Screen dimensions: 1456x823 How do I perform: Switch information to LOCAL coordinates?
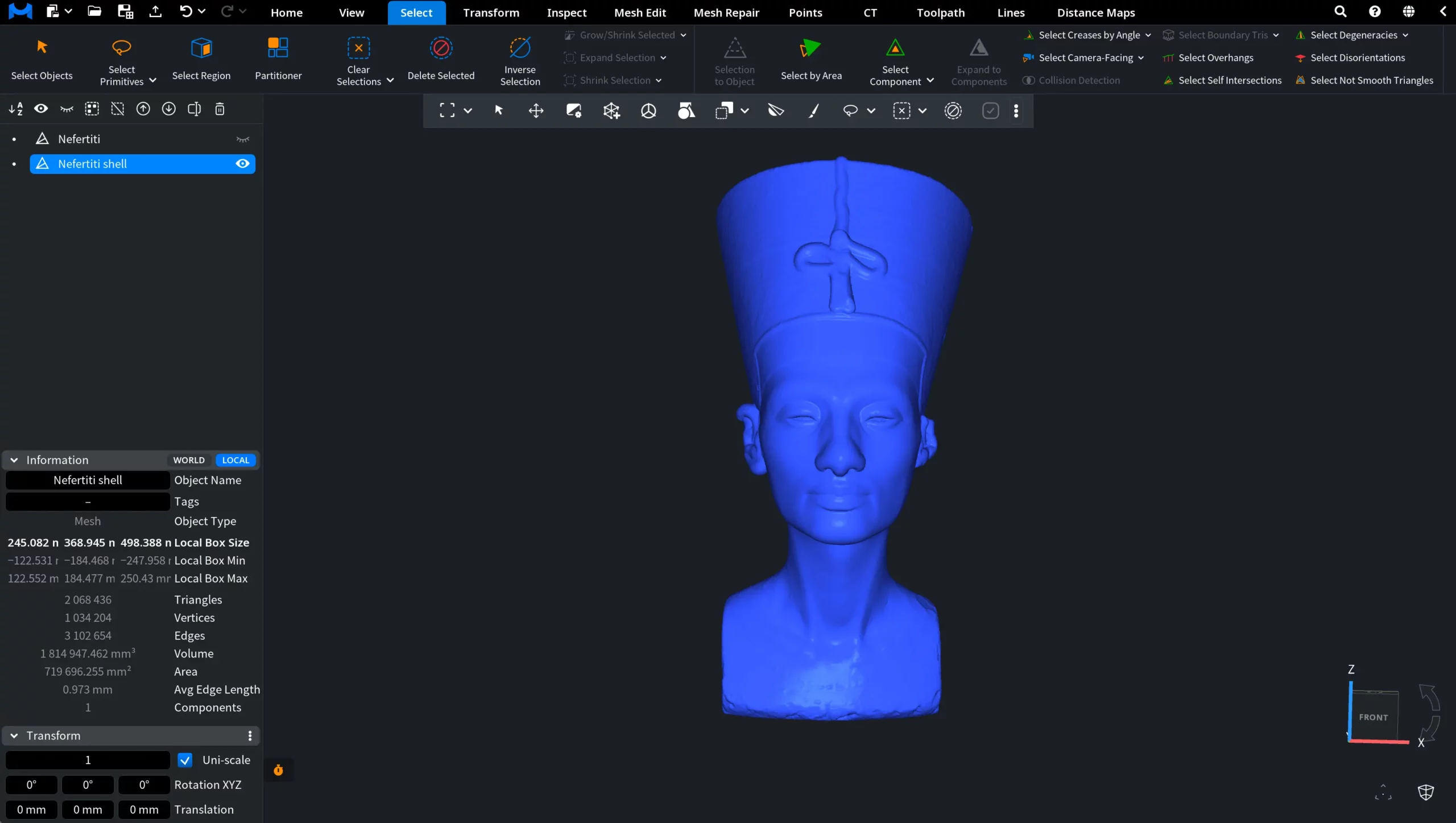(235, 460)
